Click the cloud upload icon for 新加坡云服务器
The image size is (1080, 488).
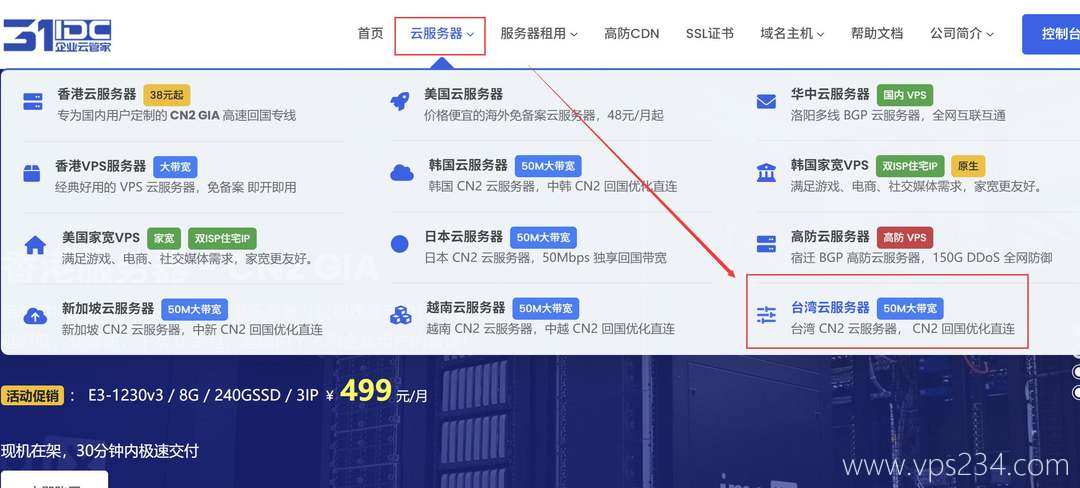click(35, 316)
